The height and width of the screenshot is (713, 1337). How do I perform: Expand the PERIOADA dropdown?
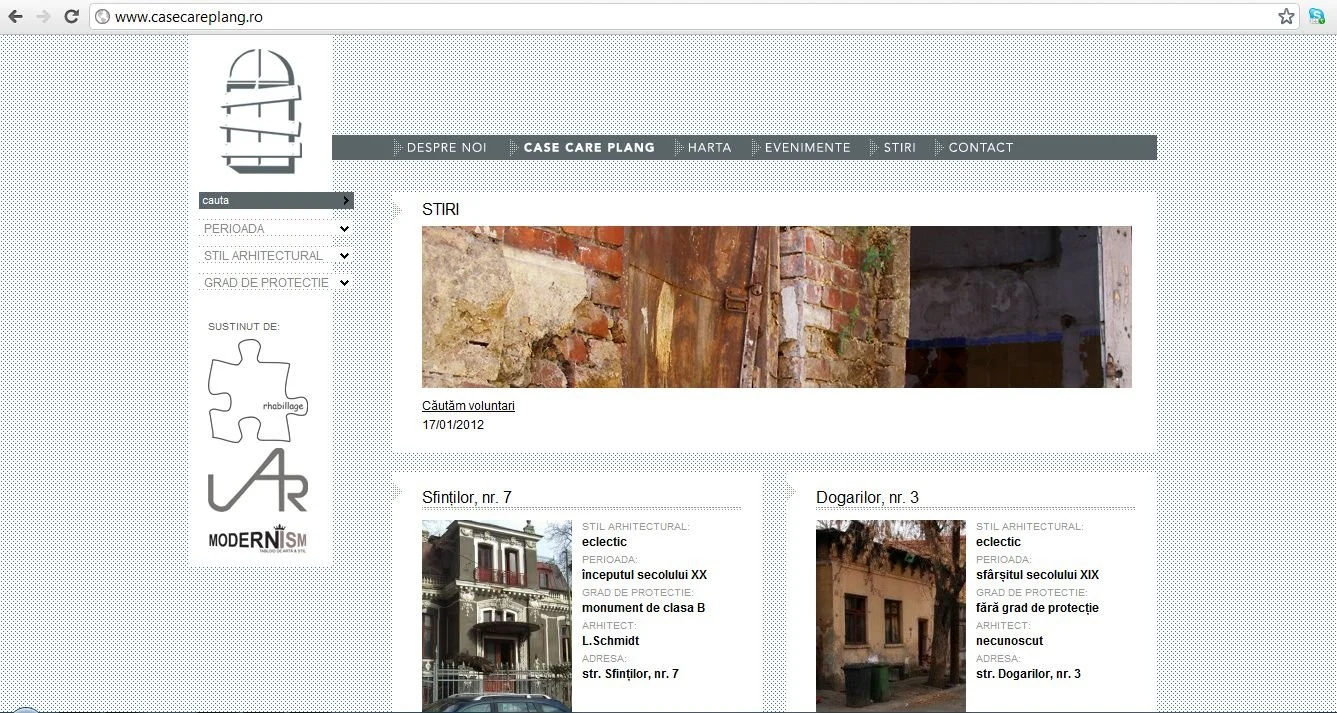tap(344, 229)
